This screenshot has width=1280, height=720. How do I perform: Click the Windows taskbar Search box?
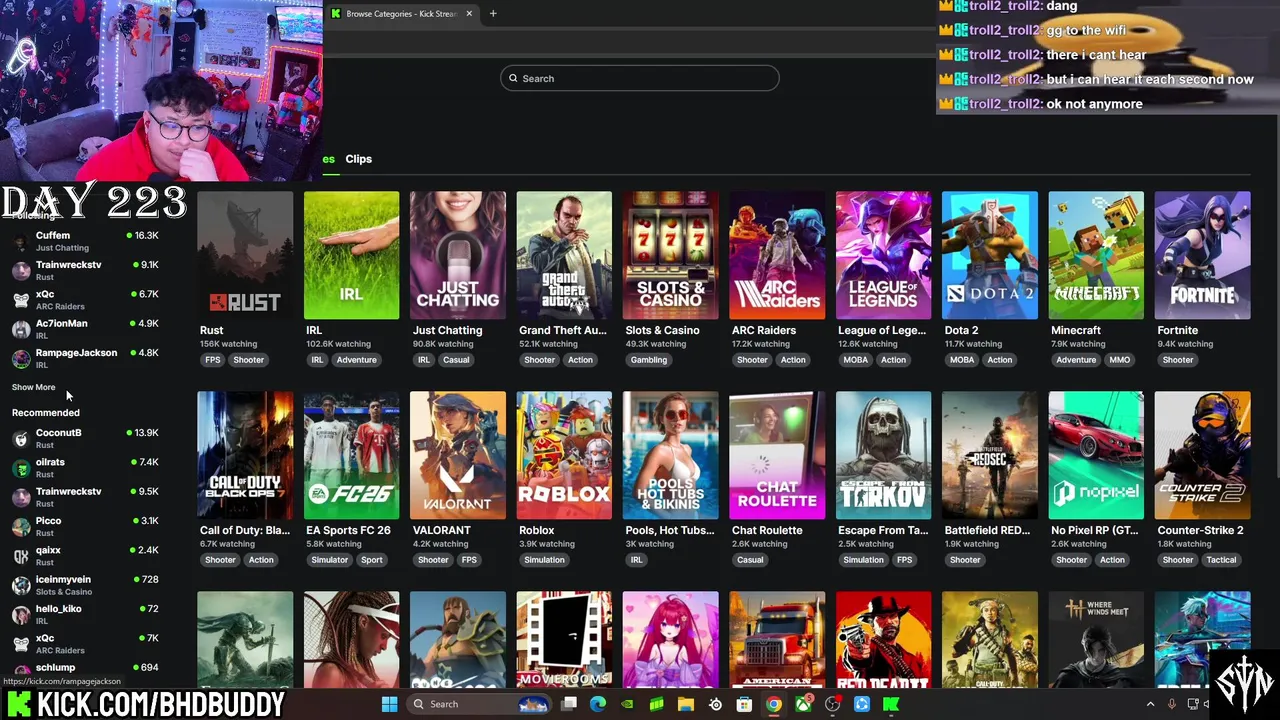[479, 704]
